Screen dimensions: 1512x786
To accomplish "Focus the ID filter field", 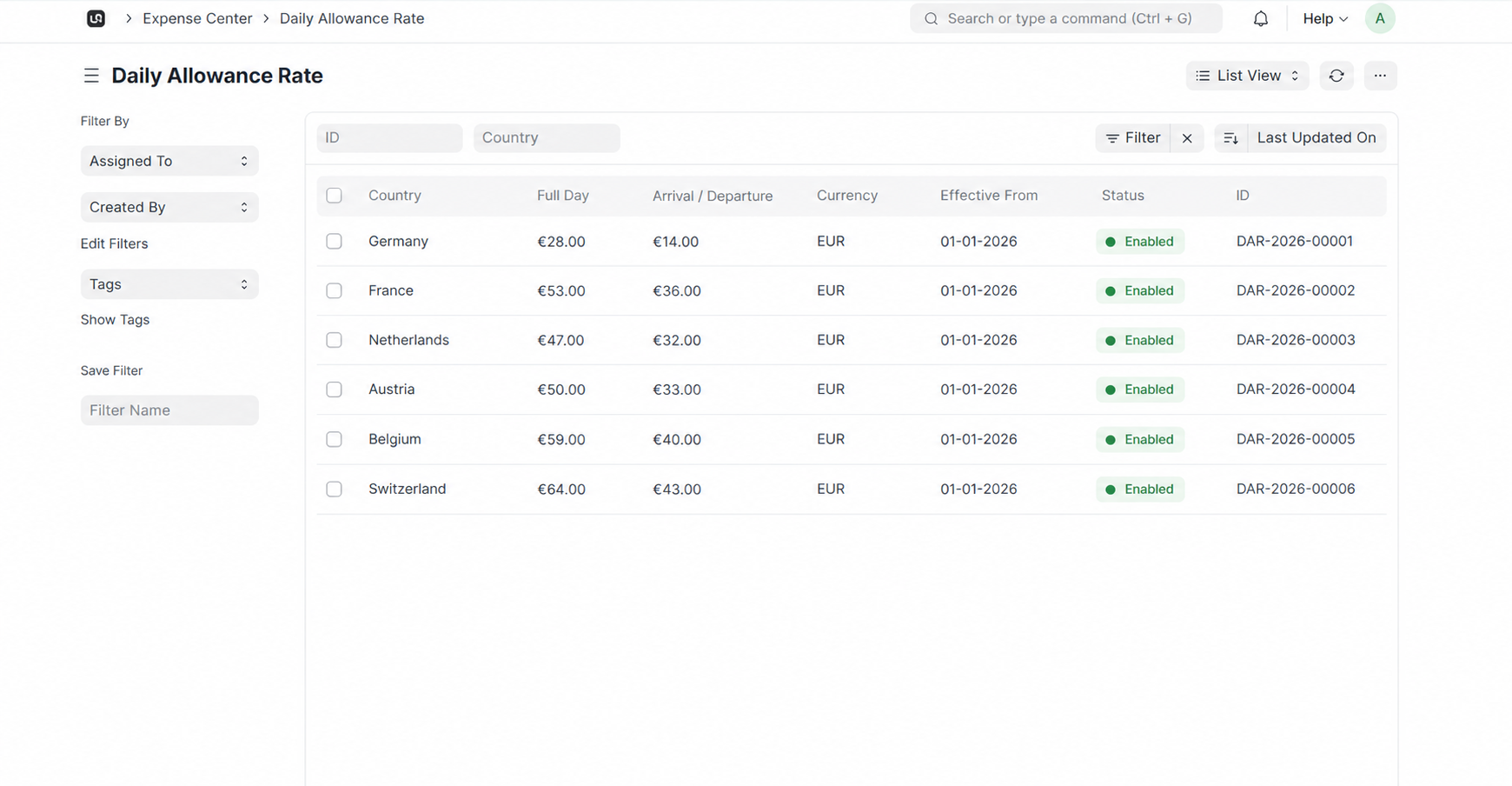I will pyautogui.click(x=389, y=138).
